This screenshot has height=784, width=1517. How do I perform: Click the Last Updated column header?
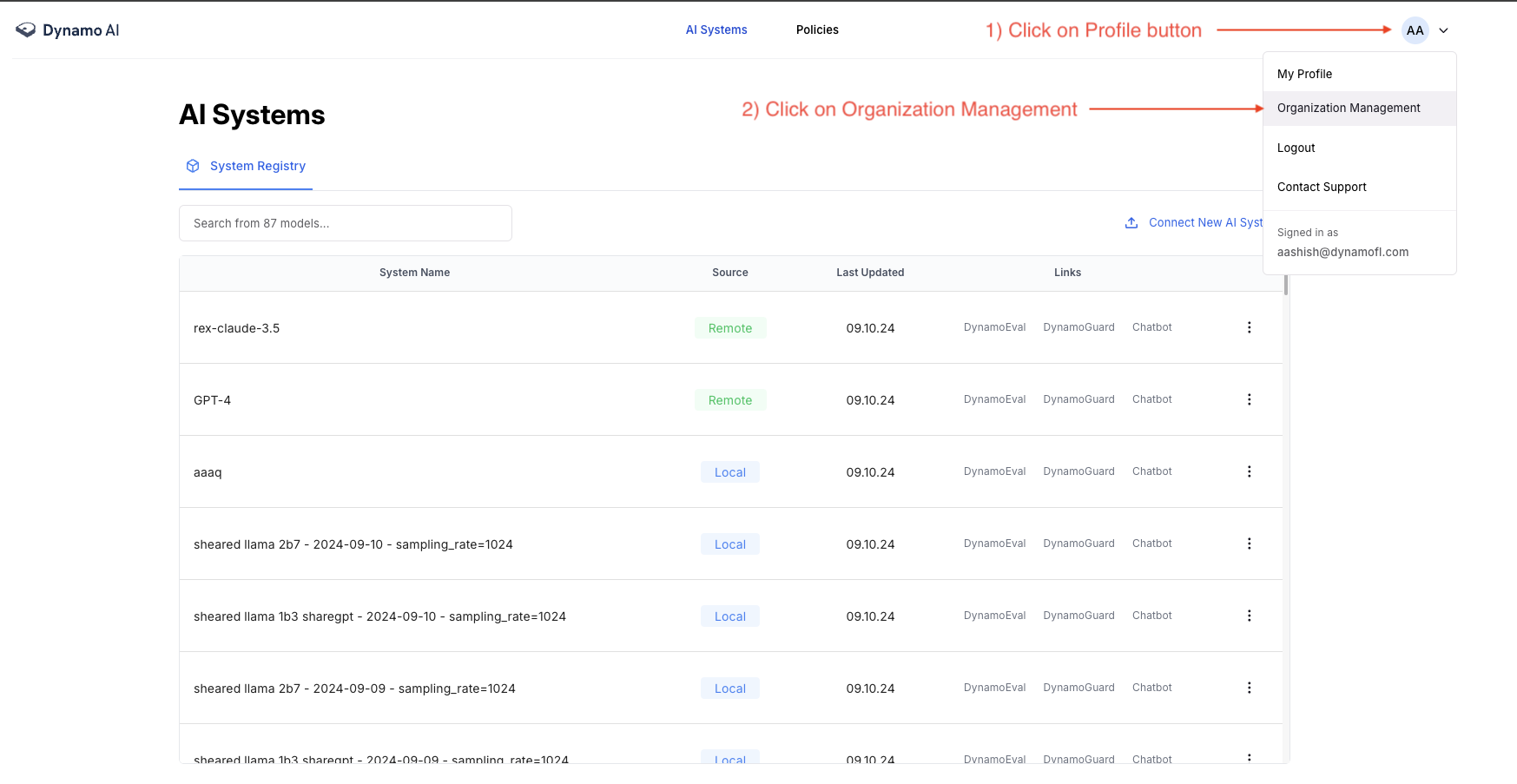(x=870, y=273)
